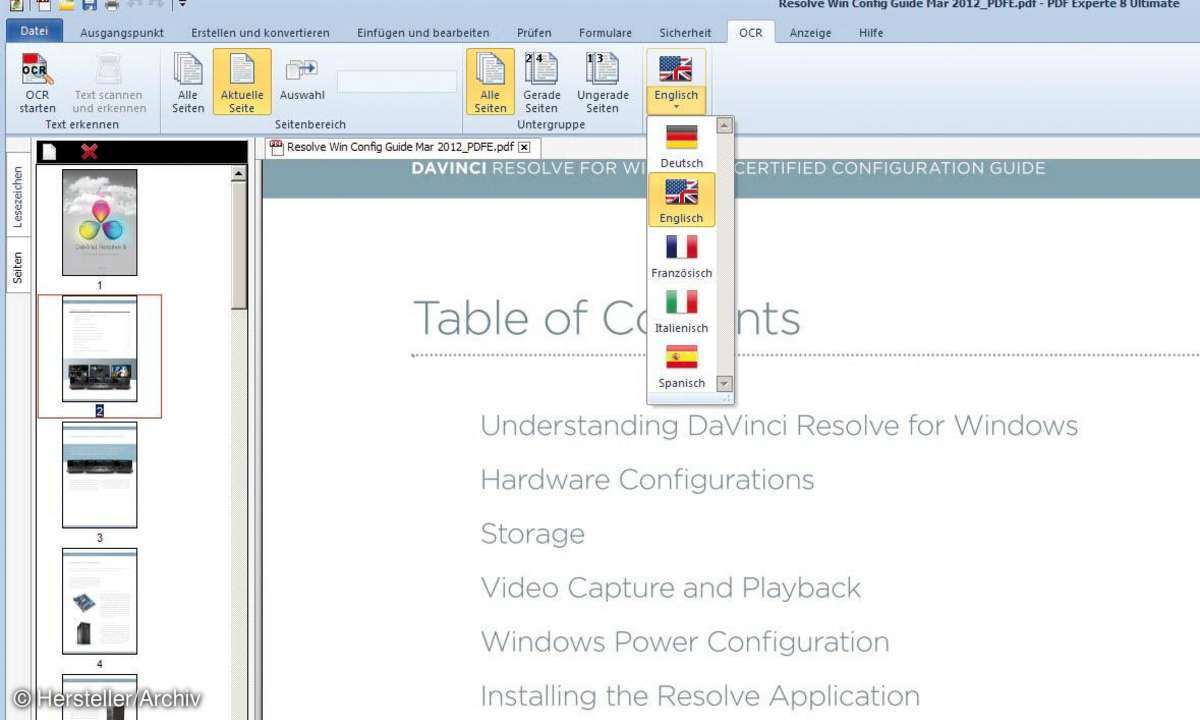Click 'Understanding DaVinci Resolve for Windows' entry

[779, 425]
